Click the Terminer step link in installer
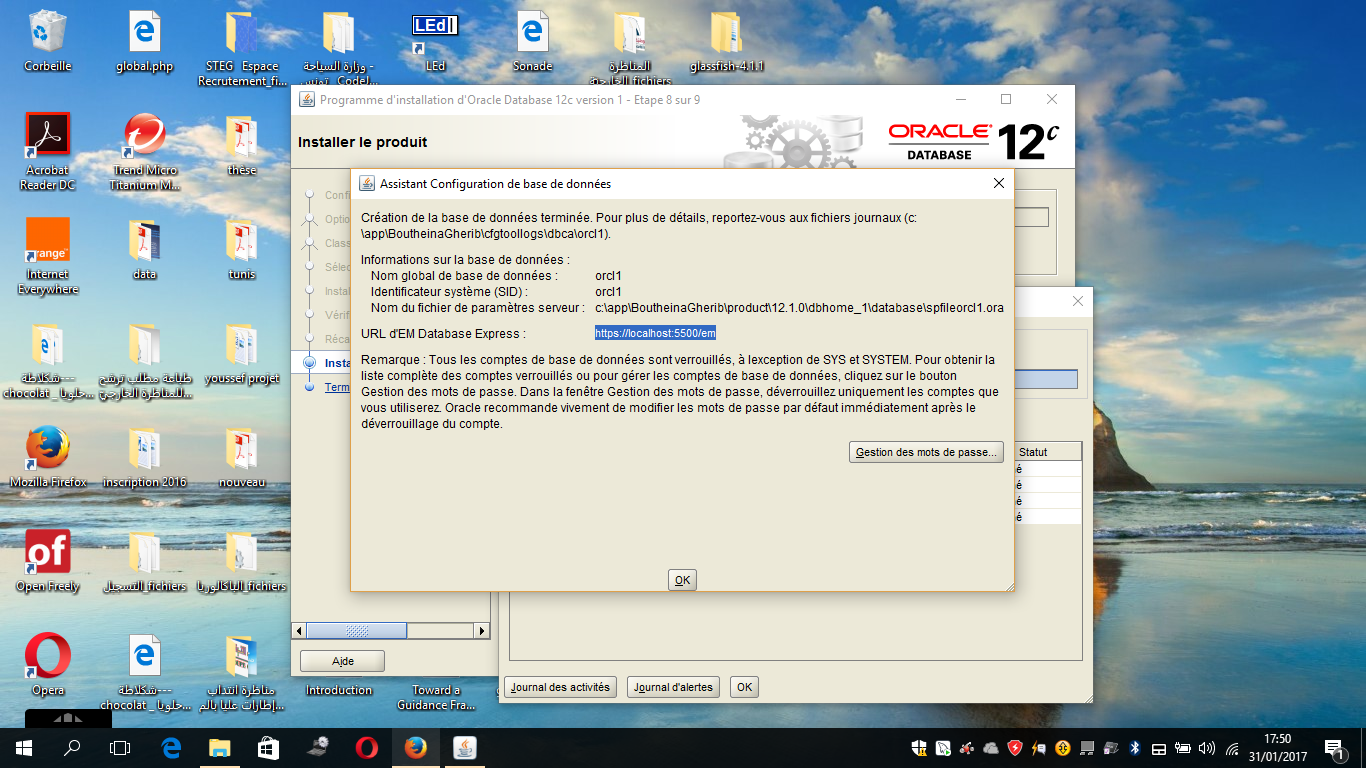The image size is (1366, 768). pos(337,387)
